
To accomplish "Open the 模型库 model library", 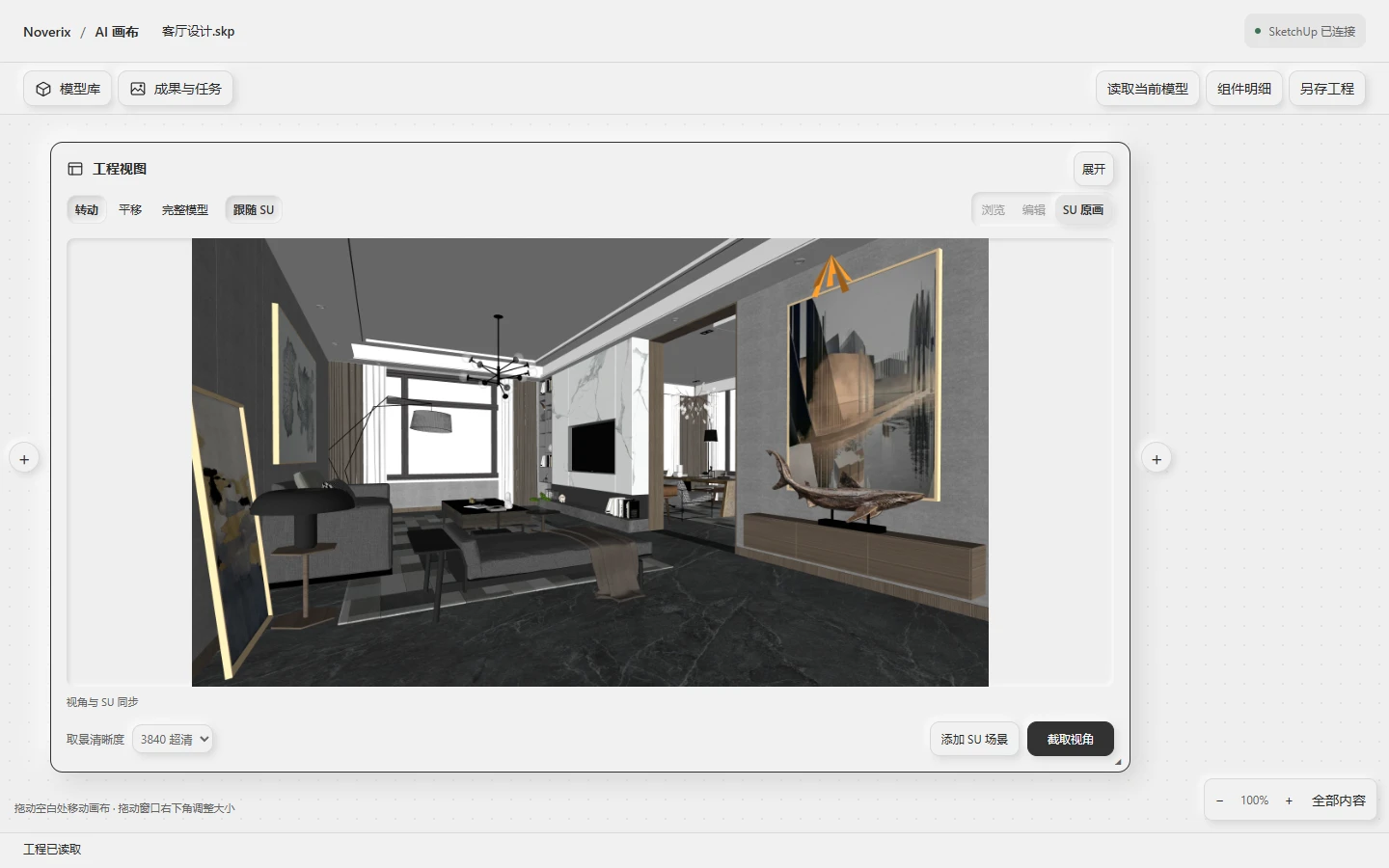I will (68, 89).
